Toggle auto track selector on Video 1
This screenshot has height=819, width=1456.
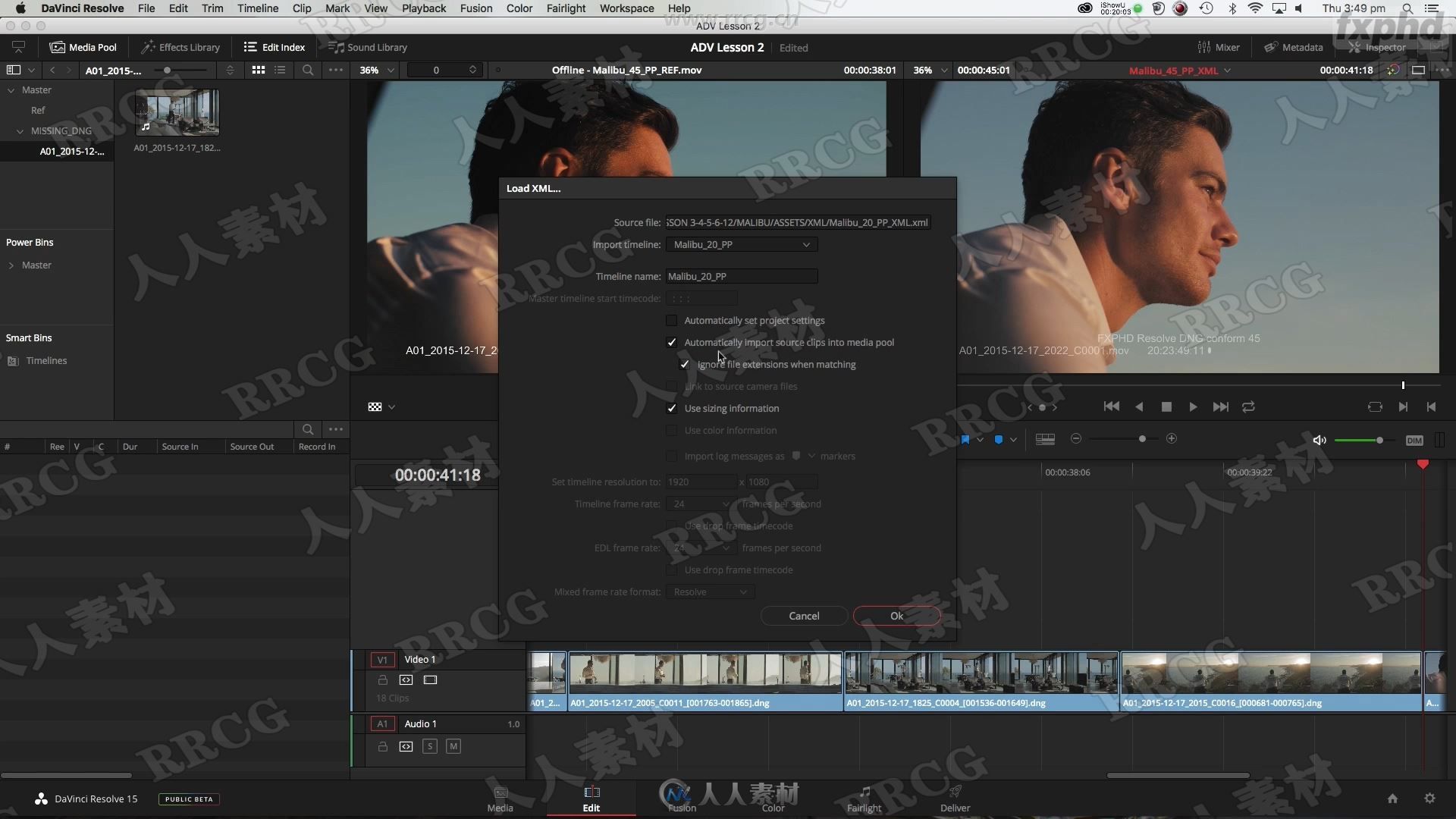pyautogui.click(x=406, y=680)
